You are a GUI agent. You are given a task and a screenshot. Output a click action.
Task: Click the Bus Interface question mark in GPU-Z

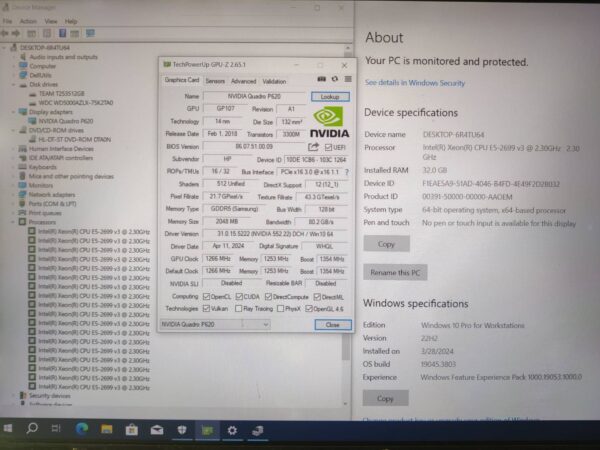(x=347, y=172)
